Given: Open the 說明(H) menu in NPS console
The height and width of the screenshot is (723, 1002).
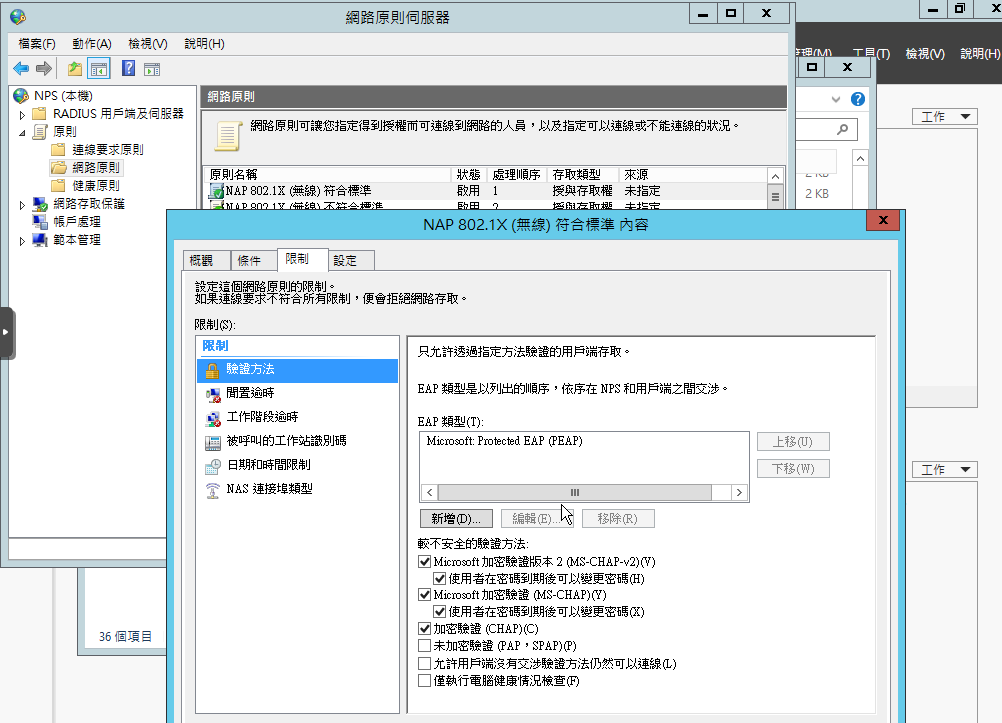Looking at the screenshot, I should coord(204,43).
